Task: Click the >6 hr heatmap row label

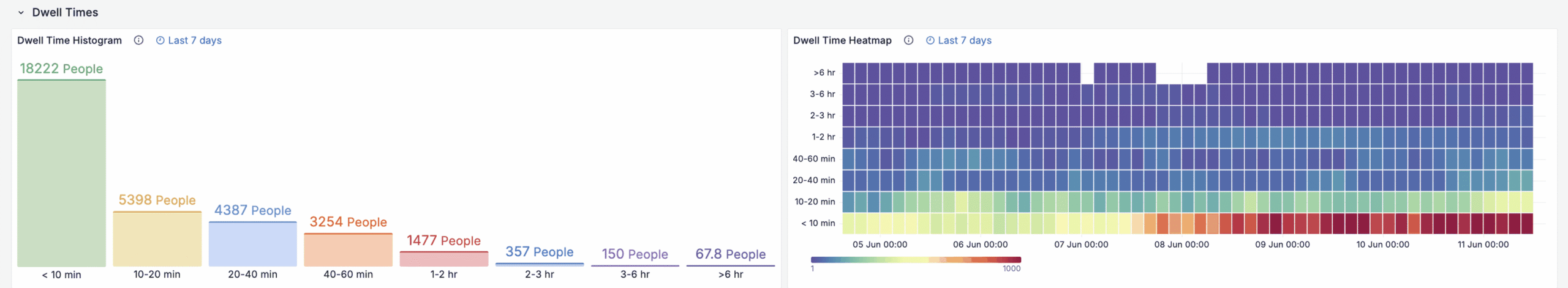Action: [824, 73]
